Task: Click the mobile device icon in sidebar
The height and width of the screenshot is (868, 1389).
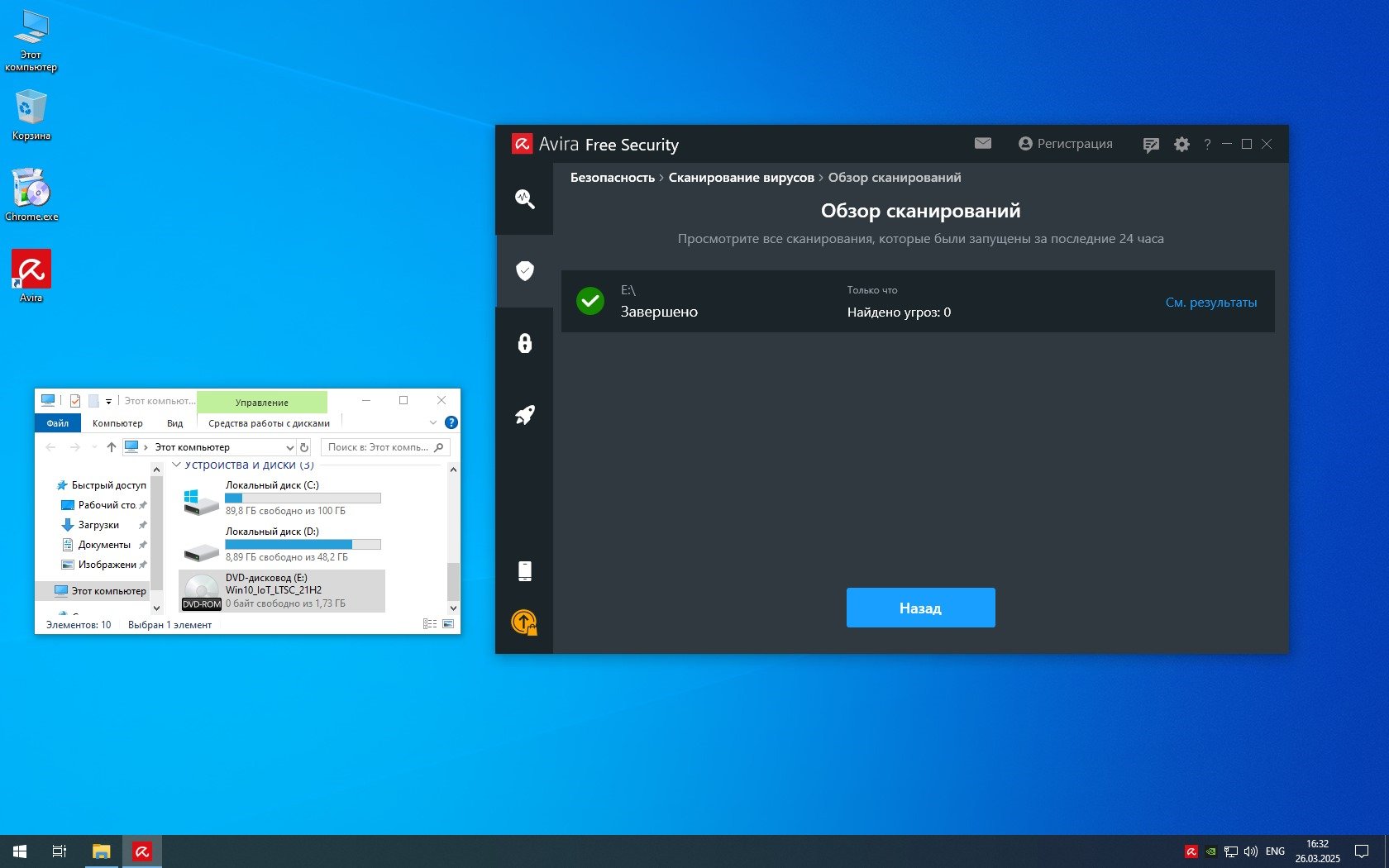Action: 524,571
